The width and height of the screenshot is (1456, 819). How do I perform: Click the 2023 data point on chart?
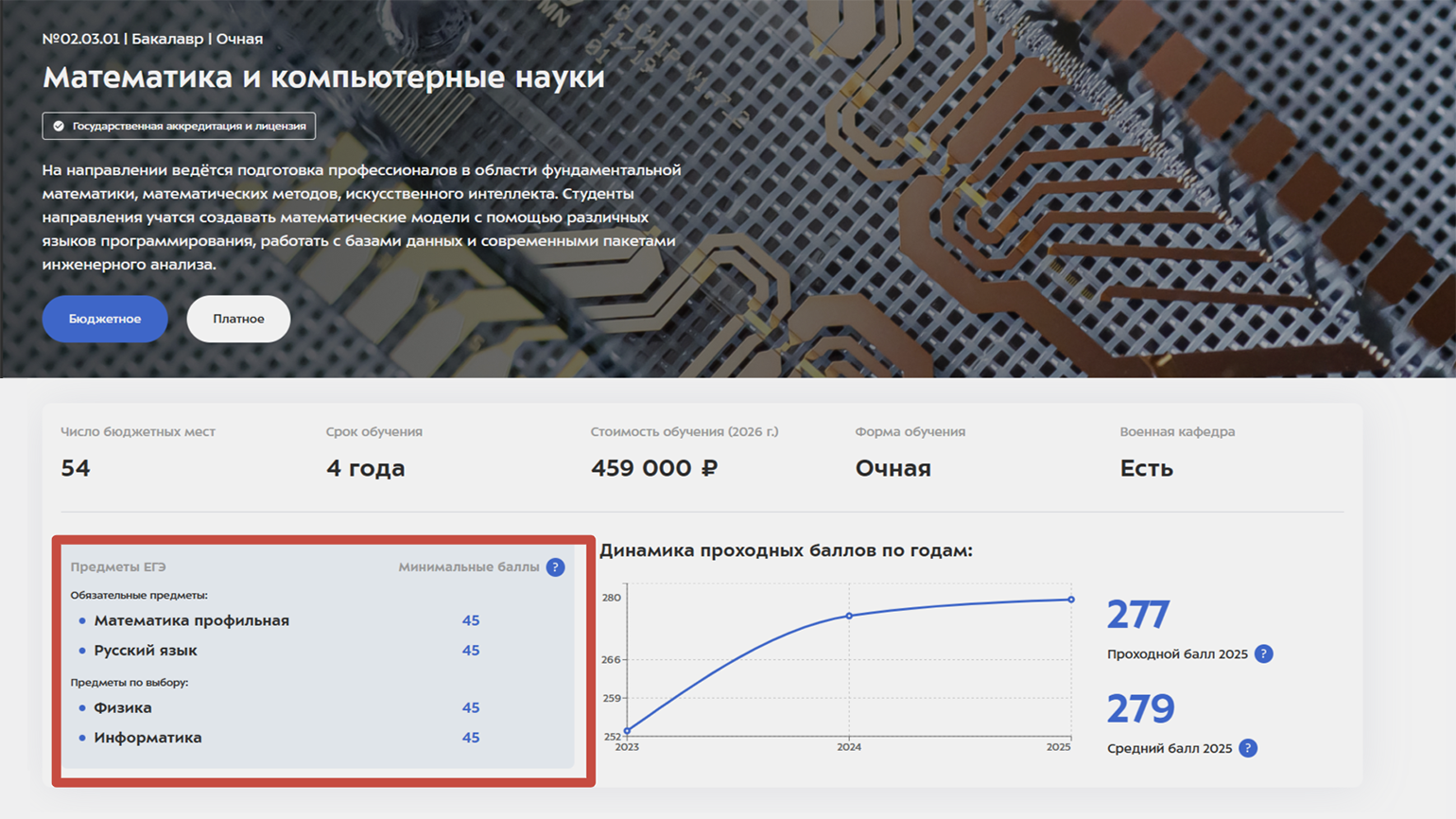(x=627, y=731)
